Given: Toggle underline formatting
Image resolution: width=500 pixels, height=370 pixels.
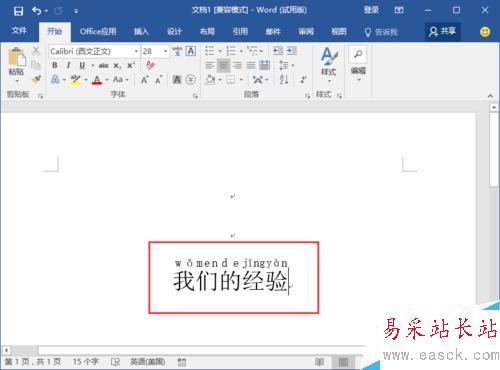Looking at the screenshot, I should 82,65.
